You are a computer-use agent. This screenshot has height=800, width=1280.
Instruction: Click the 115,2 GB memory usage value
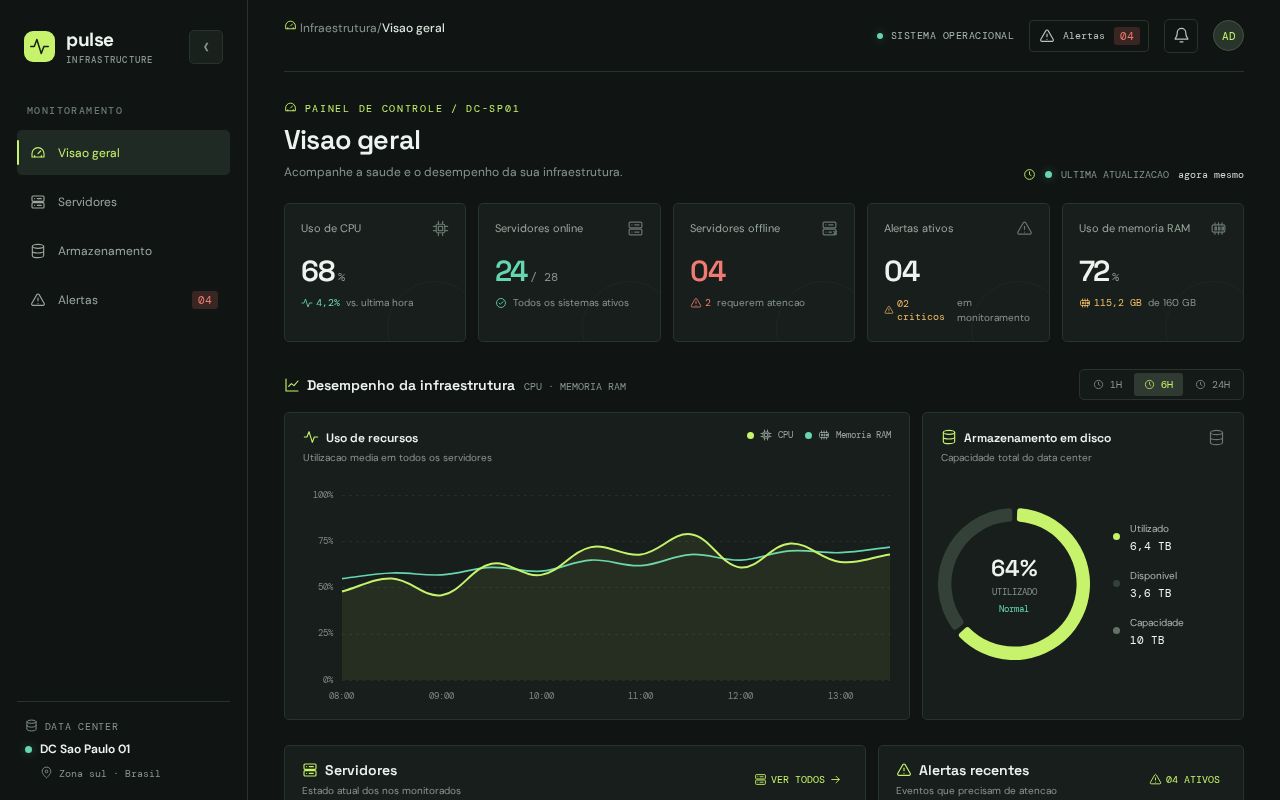(1117, 303)
